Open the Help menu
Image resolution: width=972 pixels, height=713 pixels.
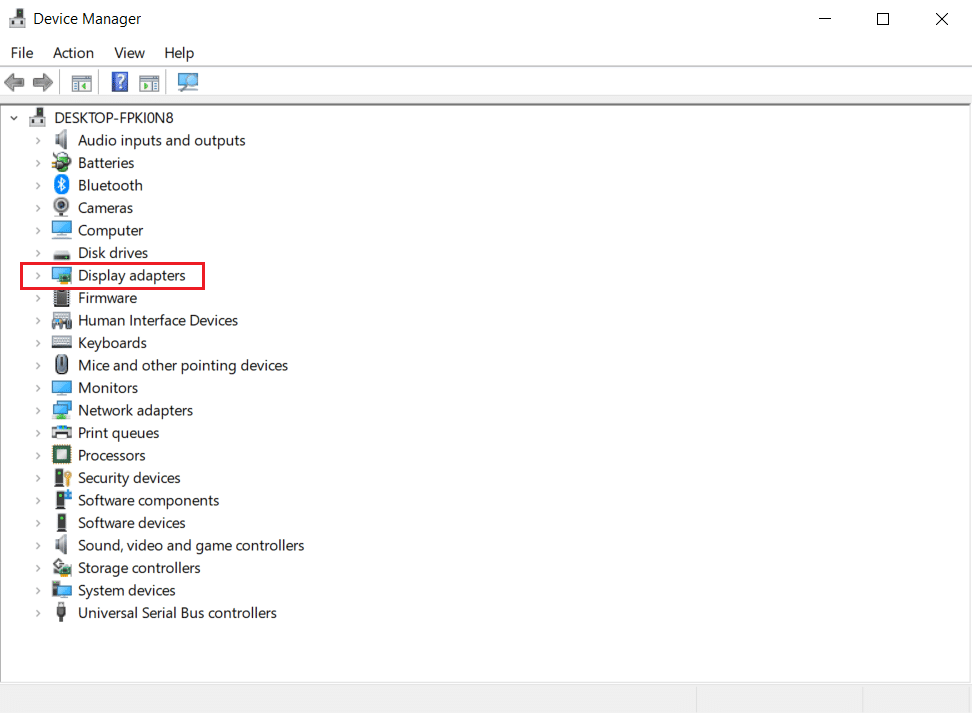pyautogui.click(x=179, y=53)
